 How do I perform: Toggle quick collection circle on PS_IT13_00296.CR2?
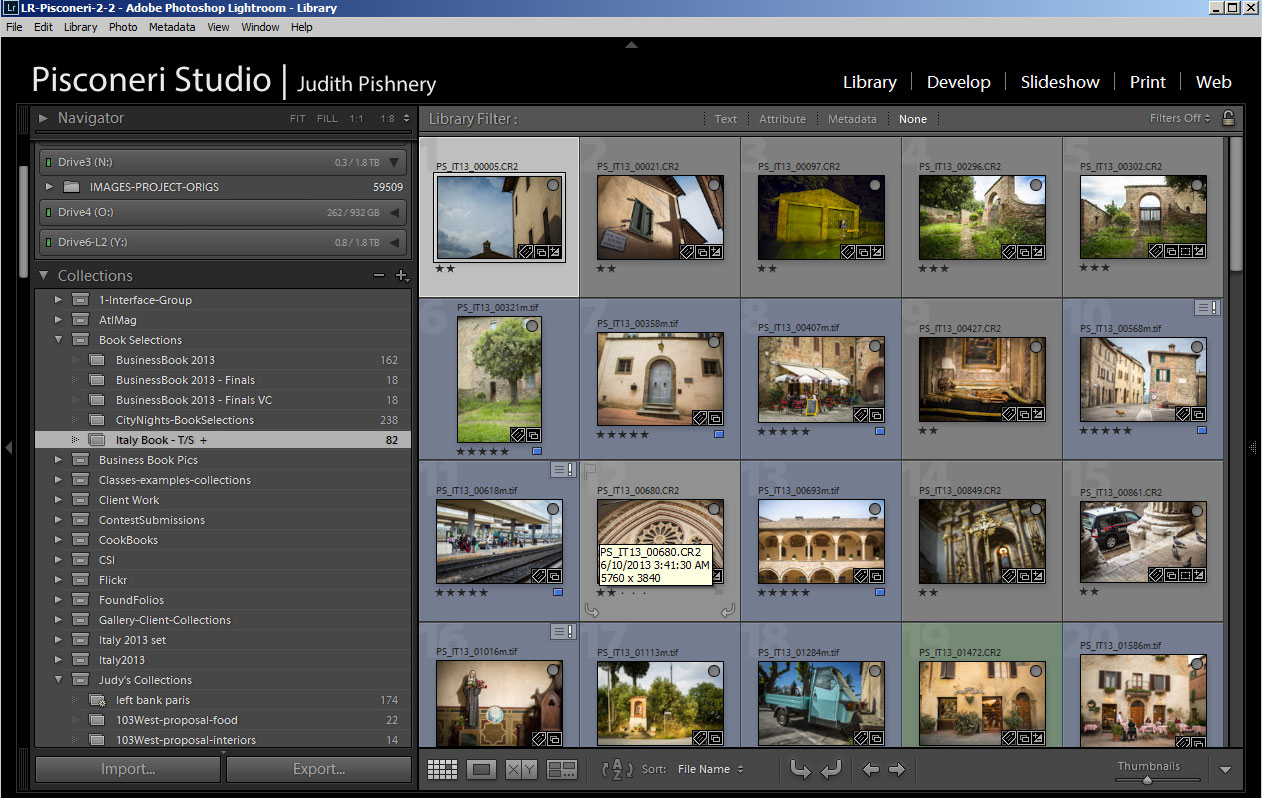(1036, 185)
